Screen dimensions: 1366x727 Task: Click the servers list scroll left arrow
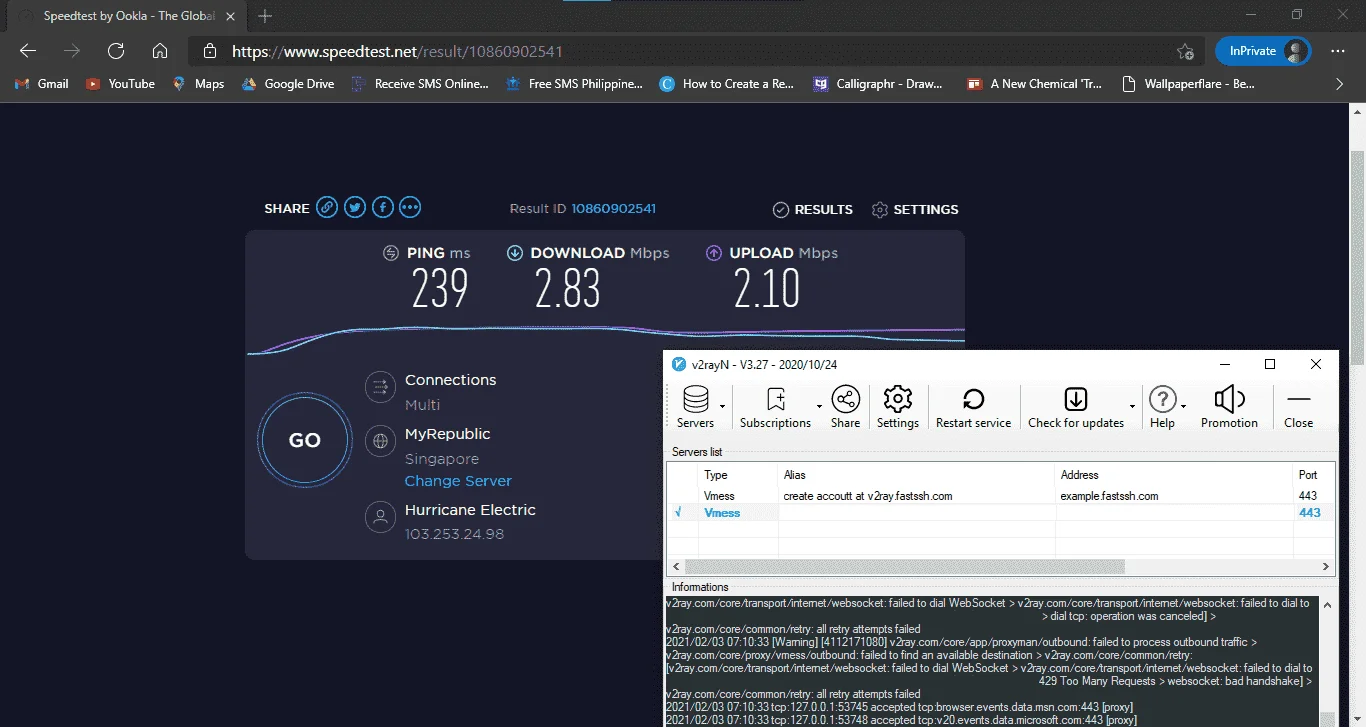pos(675,566)
